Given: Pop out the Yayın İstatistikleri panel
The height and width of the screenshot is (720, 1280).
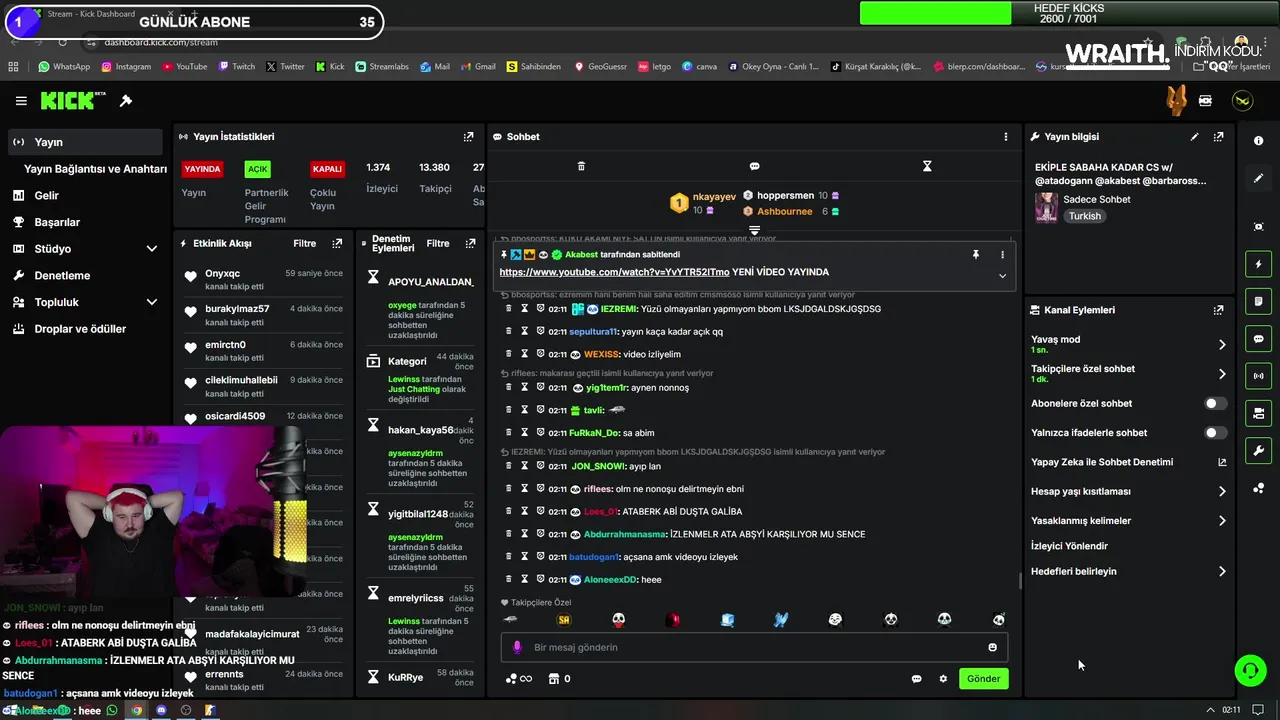Looking at the screenshot, I should click(468, 137).
